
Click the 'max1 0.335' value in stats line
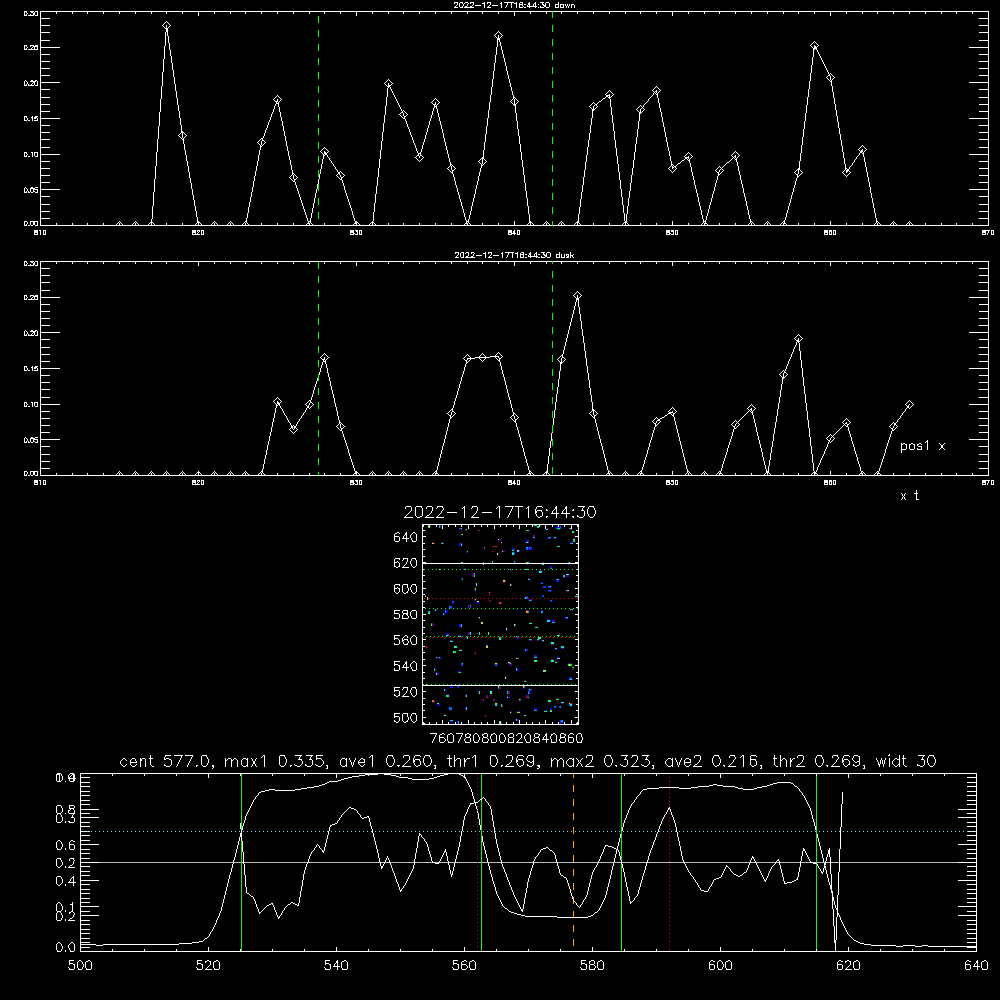[x=276, y=761]
